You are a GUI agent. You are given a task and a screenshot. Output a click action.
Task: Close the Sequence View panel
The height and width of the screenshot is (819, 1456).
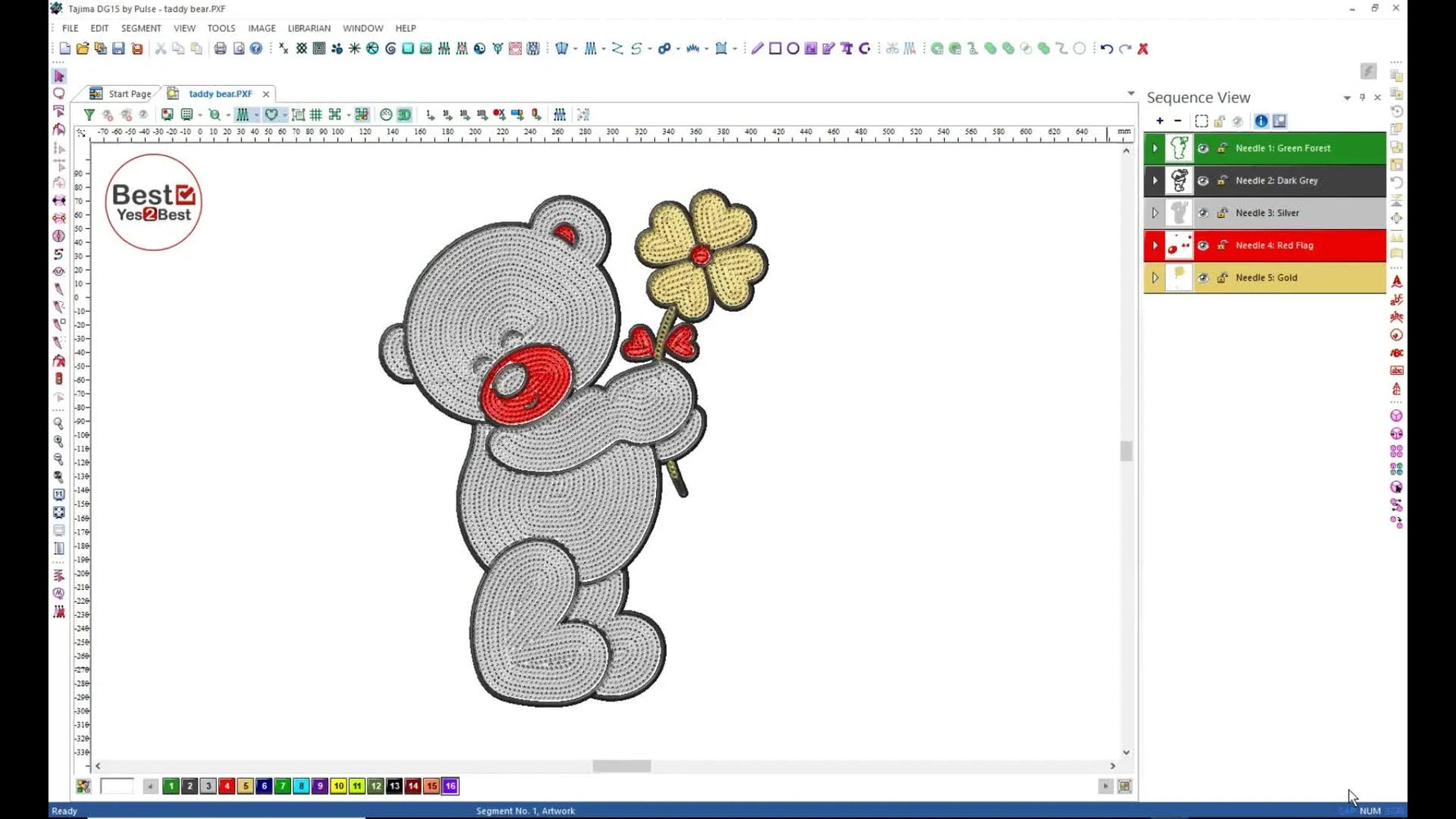(1377, 97)
